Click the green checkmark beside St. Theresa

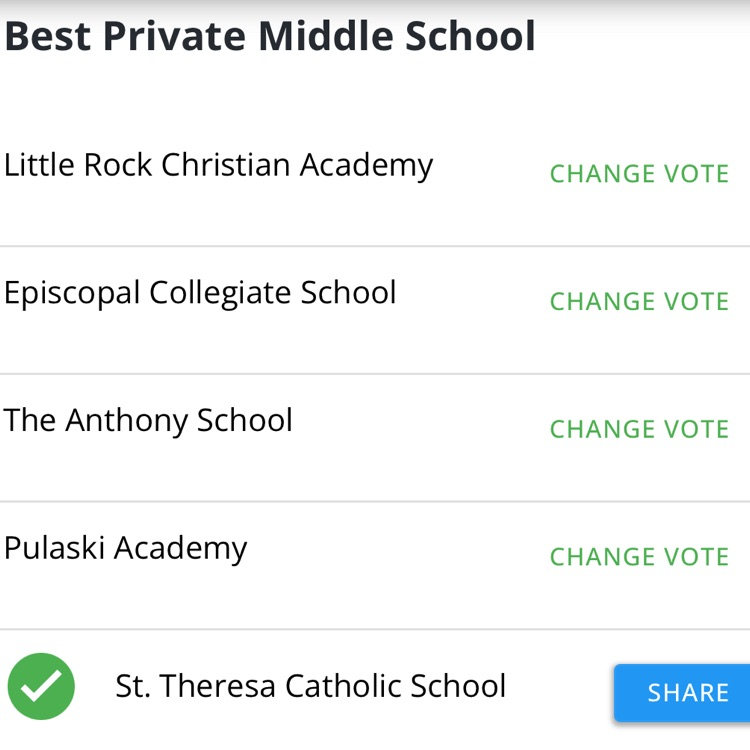41,686
